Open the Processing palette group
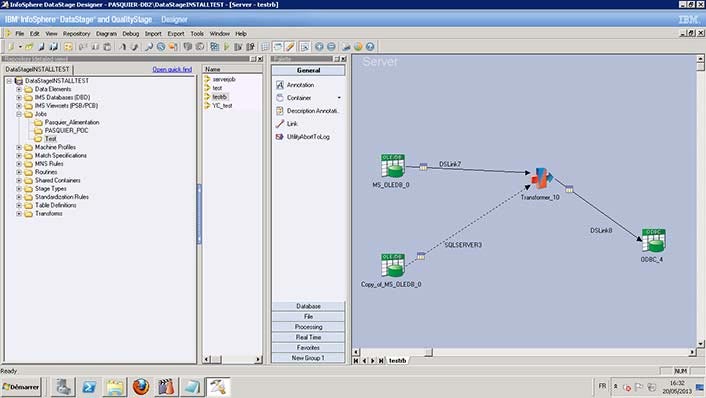The height and width of the screenshot is (398, 706). [308, 327]
